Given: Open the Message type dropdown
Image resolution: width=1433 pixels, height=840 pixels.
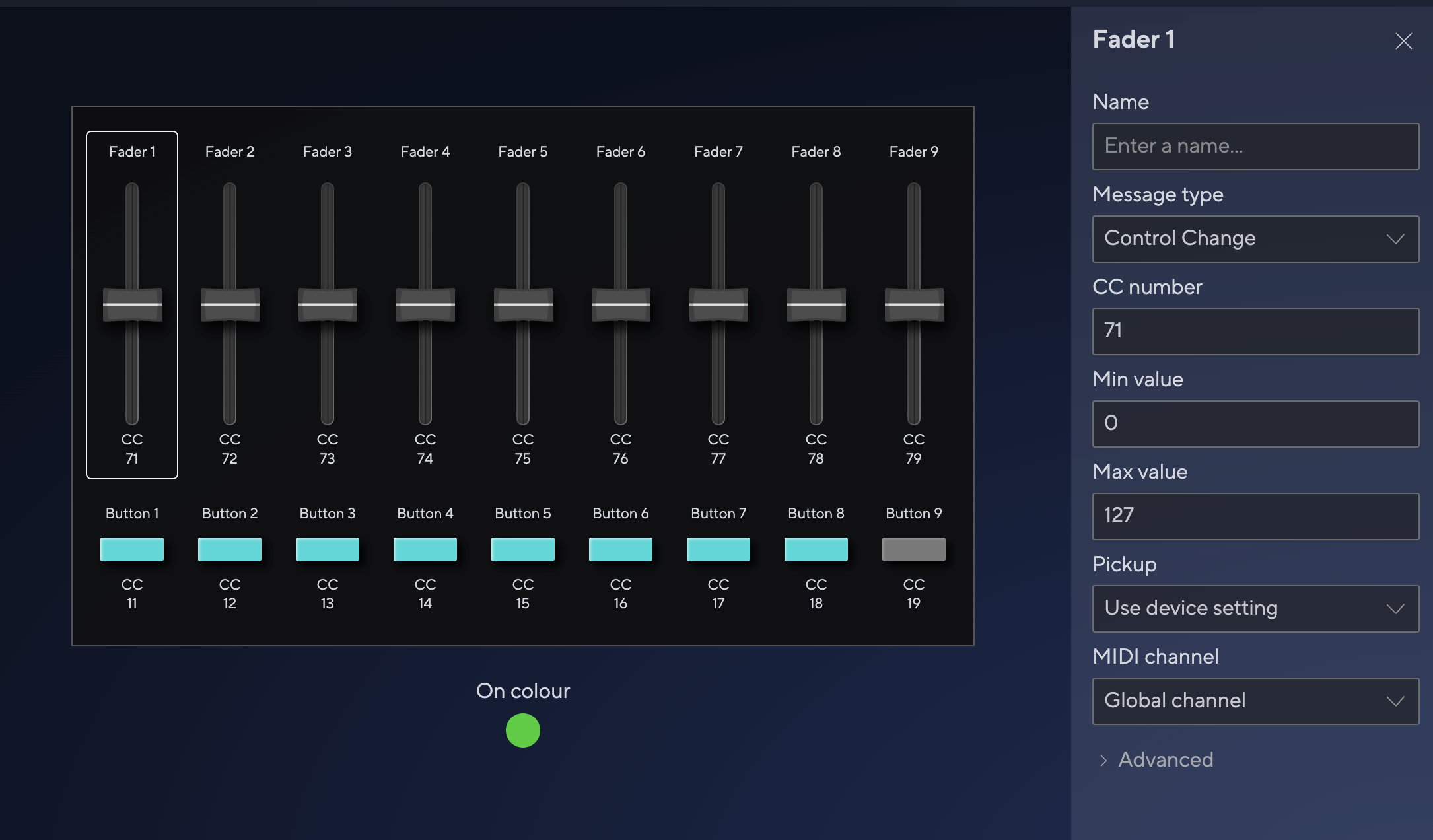Looking at the screenshot, I should pos(1255,239).
